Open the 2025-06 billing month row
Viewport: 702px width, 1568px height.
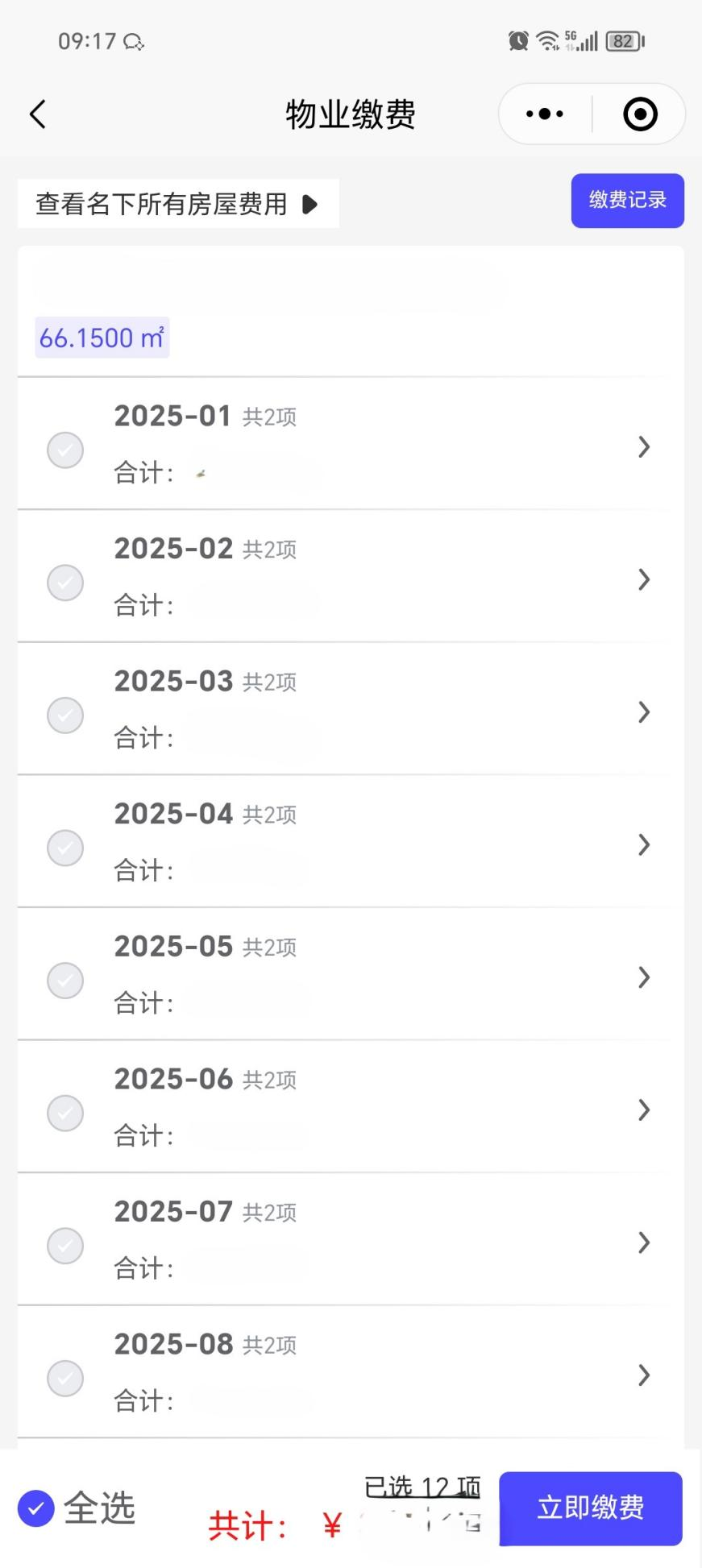pos(347,1107)
